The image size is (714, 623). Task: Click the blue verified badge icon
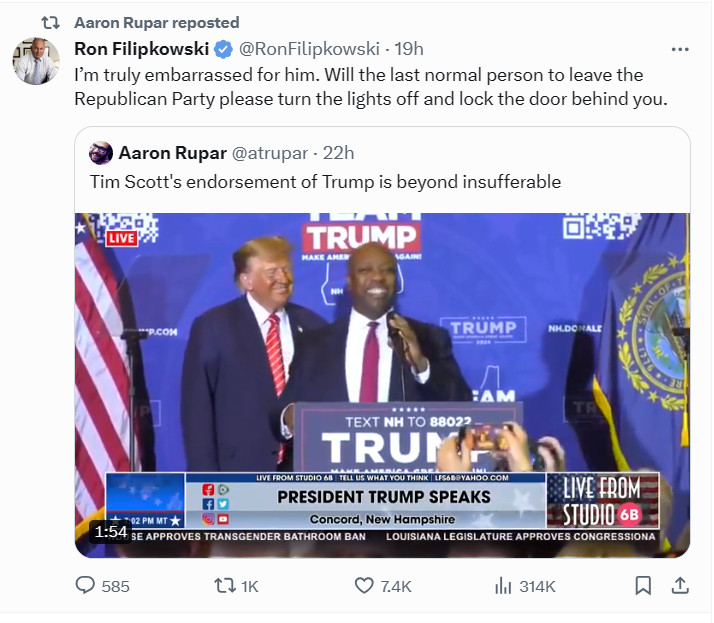coord(223,49)
